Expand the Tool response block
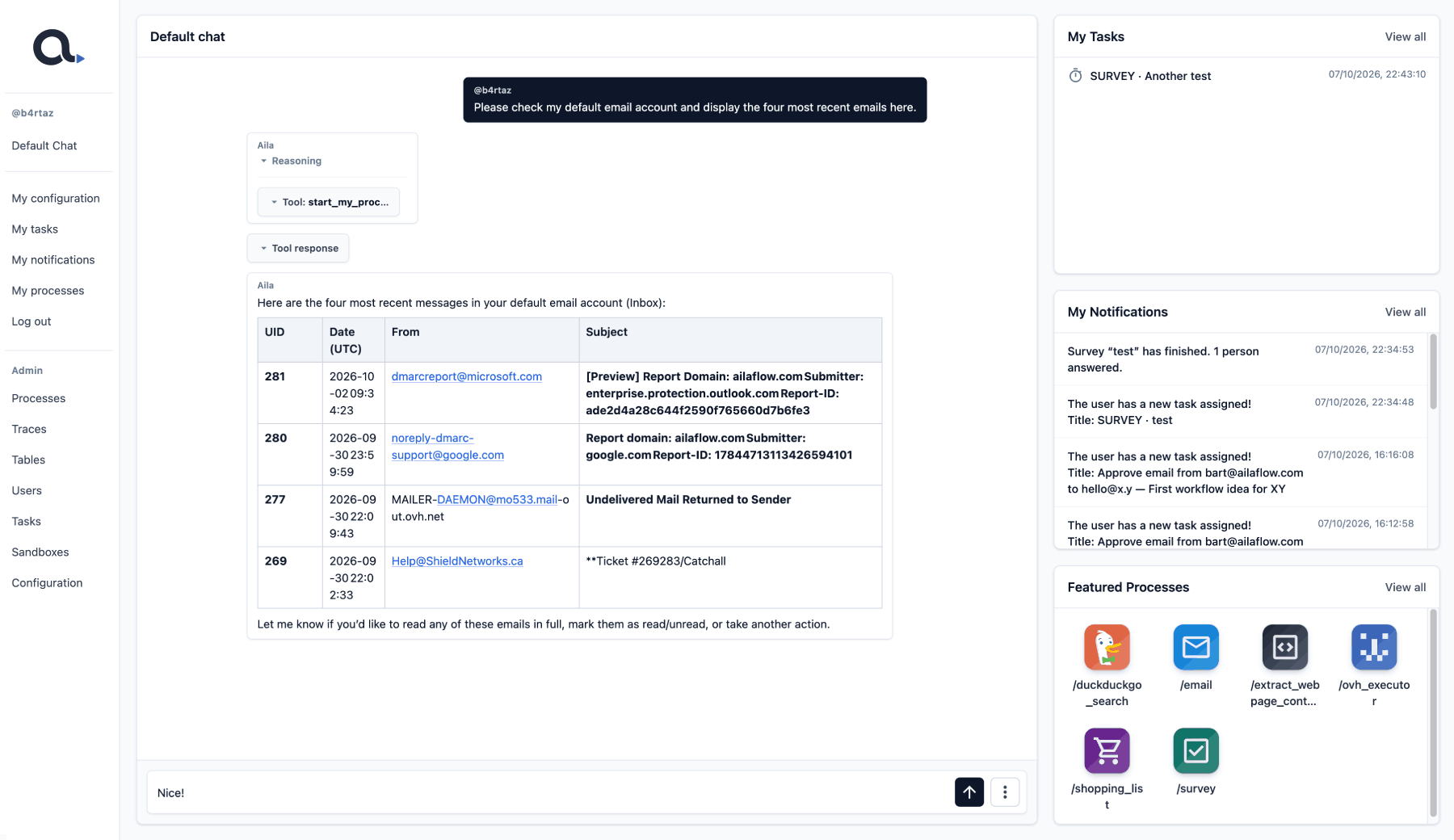1454x840 pixels. [298, 248]
